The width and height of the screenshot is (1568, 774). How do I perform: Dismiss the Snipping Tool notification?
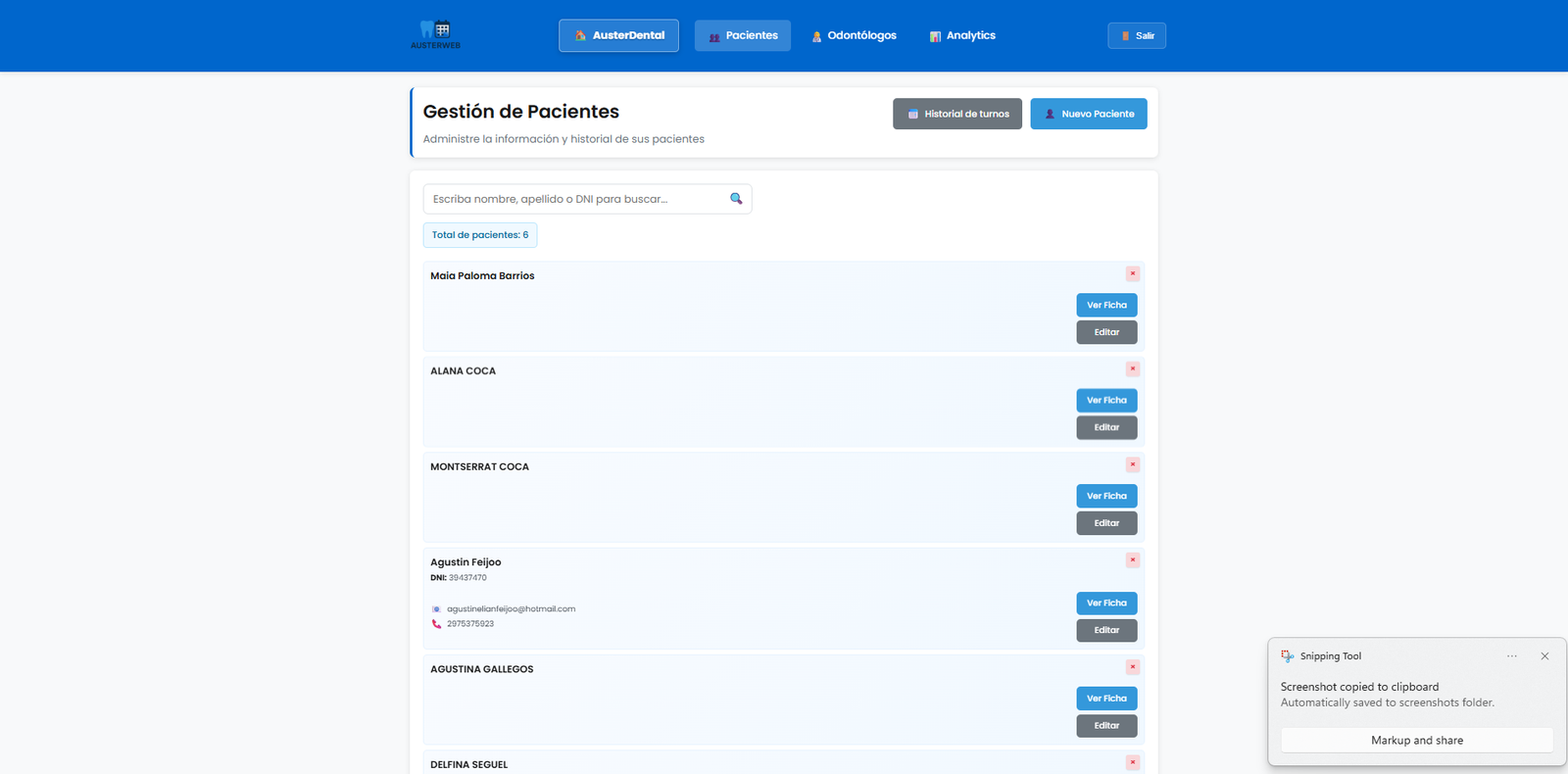[x=1544, y=656]
